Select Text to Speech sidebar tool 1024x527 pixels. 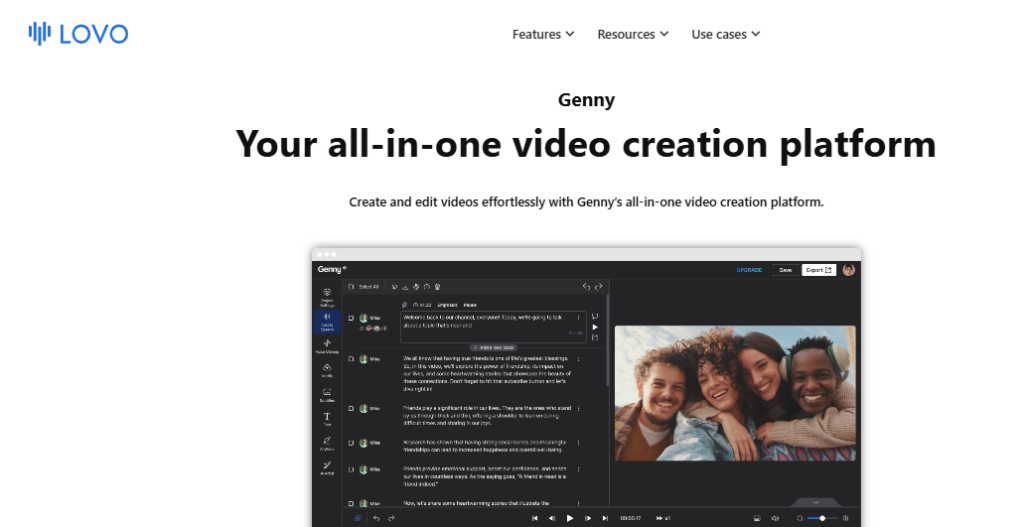click(x=327, y=321)
